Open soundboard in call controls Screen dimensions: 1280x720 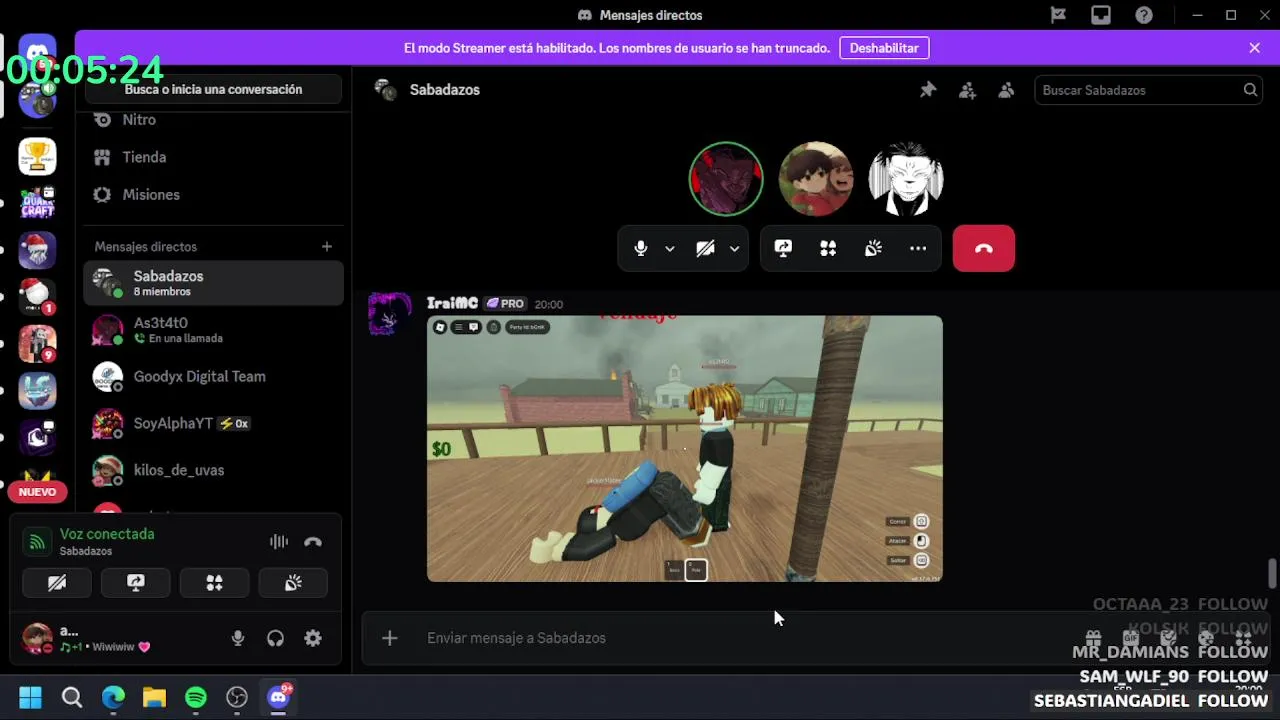(873, 249)
